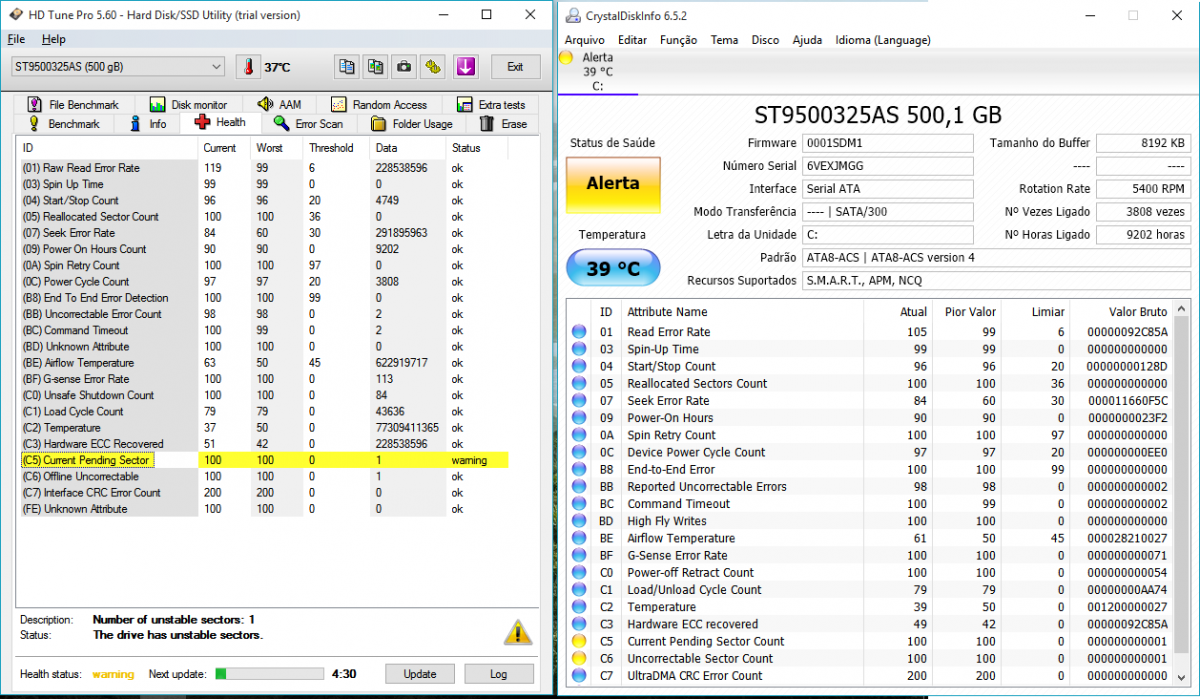Click the Firmware field showing 0001SDM1
The width and height of the screenshot is (1200, 699).
888,143
